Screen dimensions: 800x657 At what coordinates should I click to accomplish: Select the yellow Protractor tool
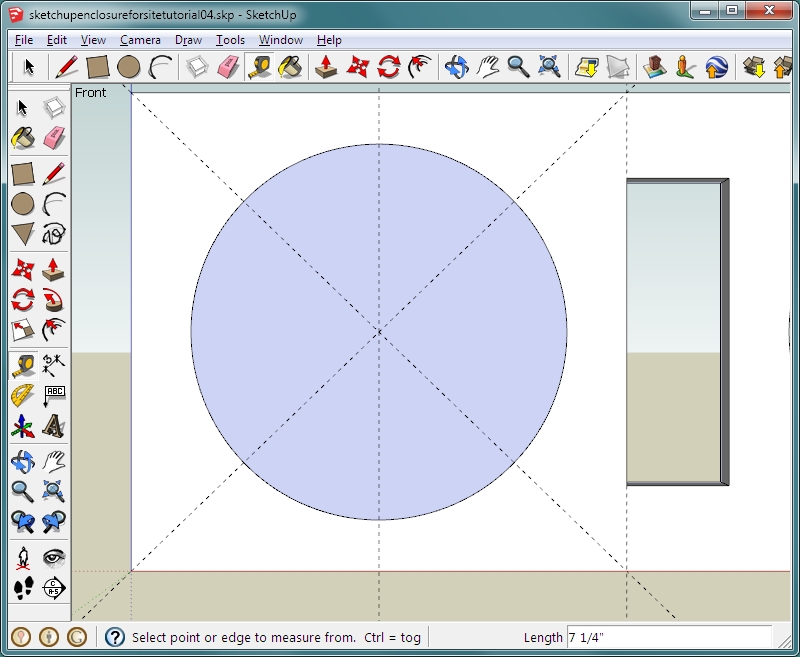pyautogui.click(x=23, y=395)
